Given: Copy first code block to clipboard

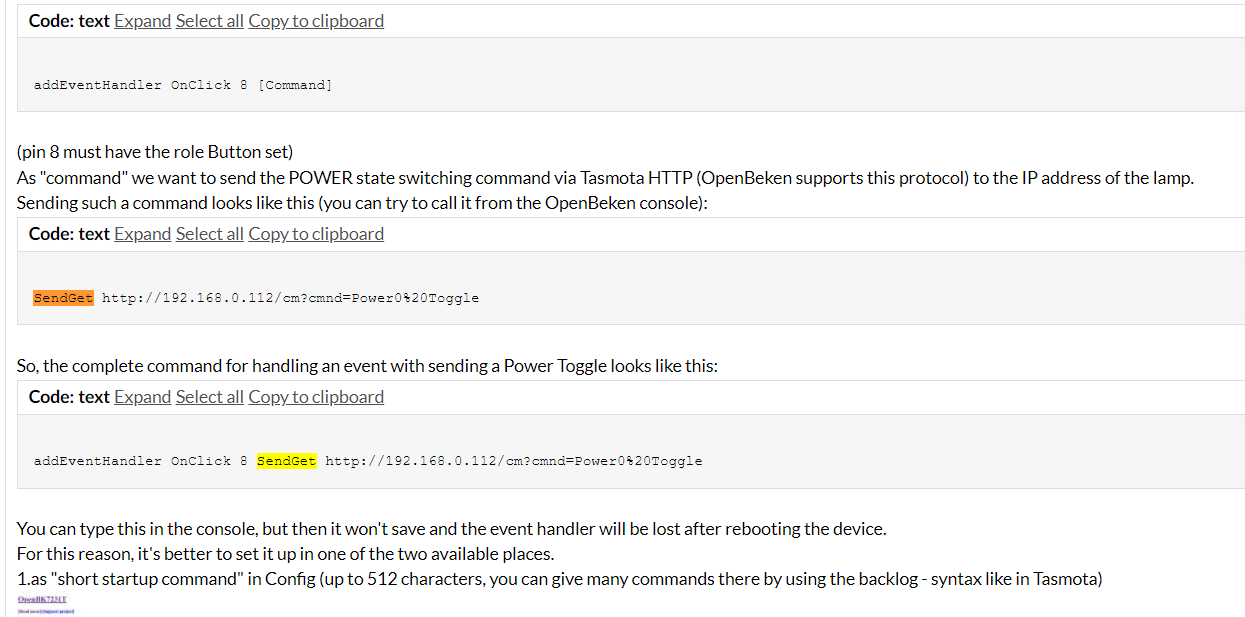Looking at the screenshot, I should pos(316,21).
